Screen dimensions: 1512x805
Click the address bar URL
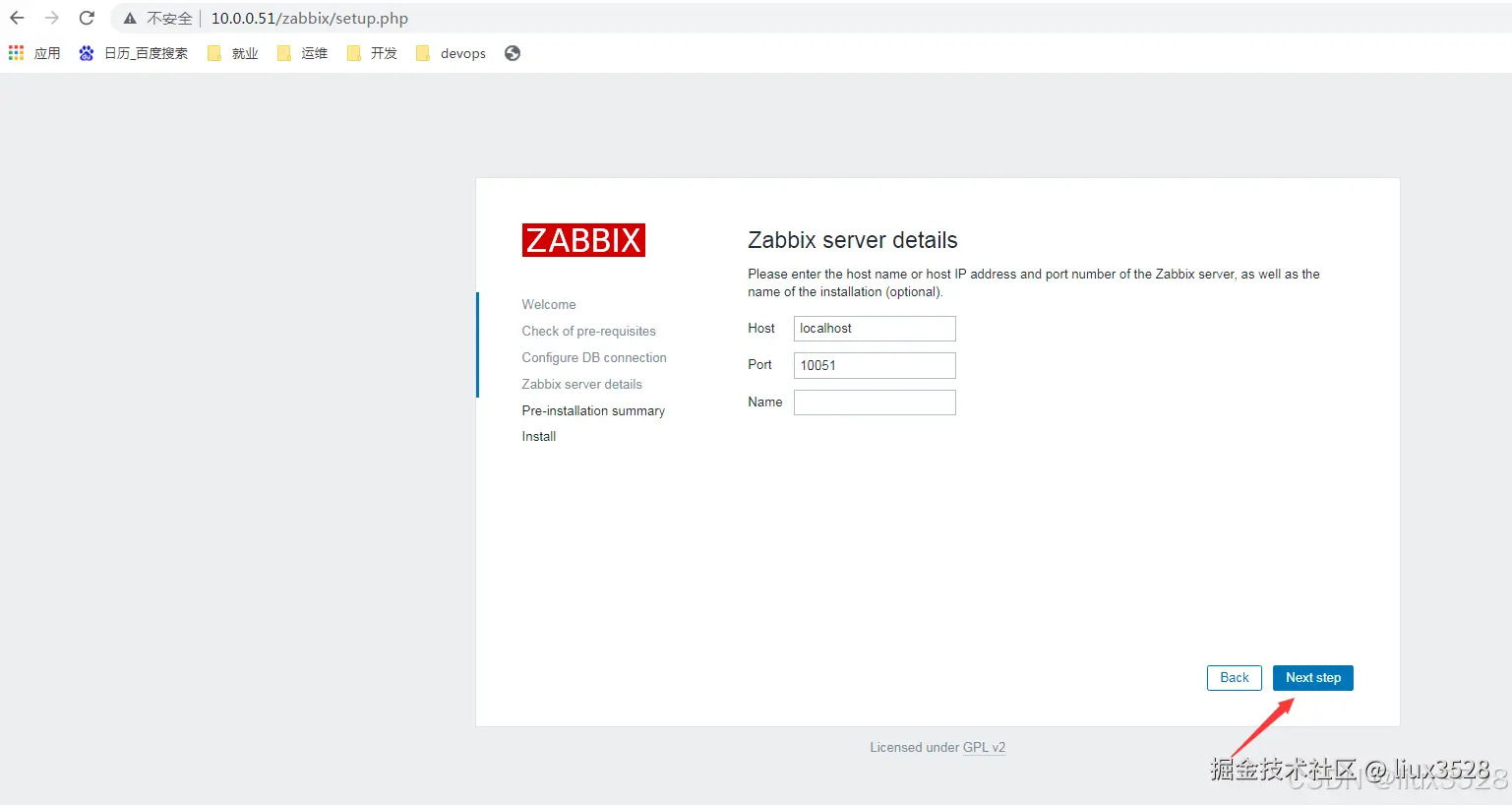(310, 19)
